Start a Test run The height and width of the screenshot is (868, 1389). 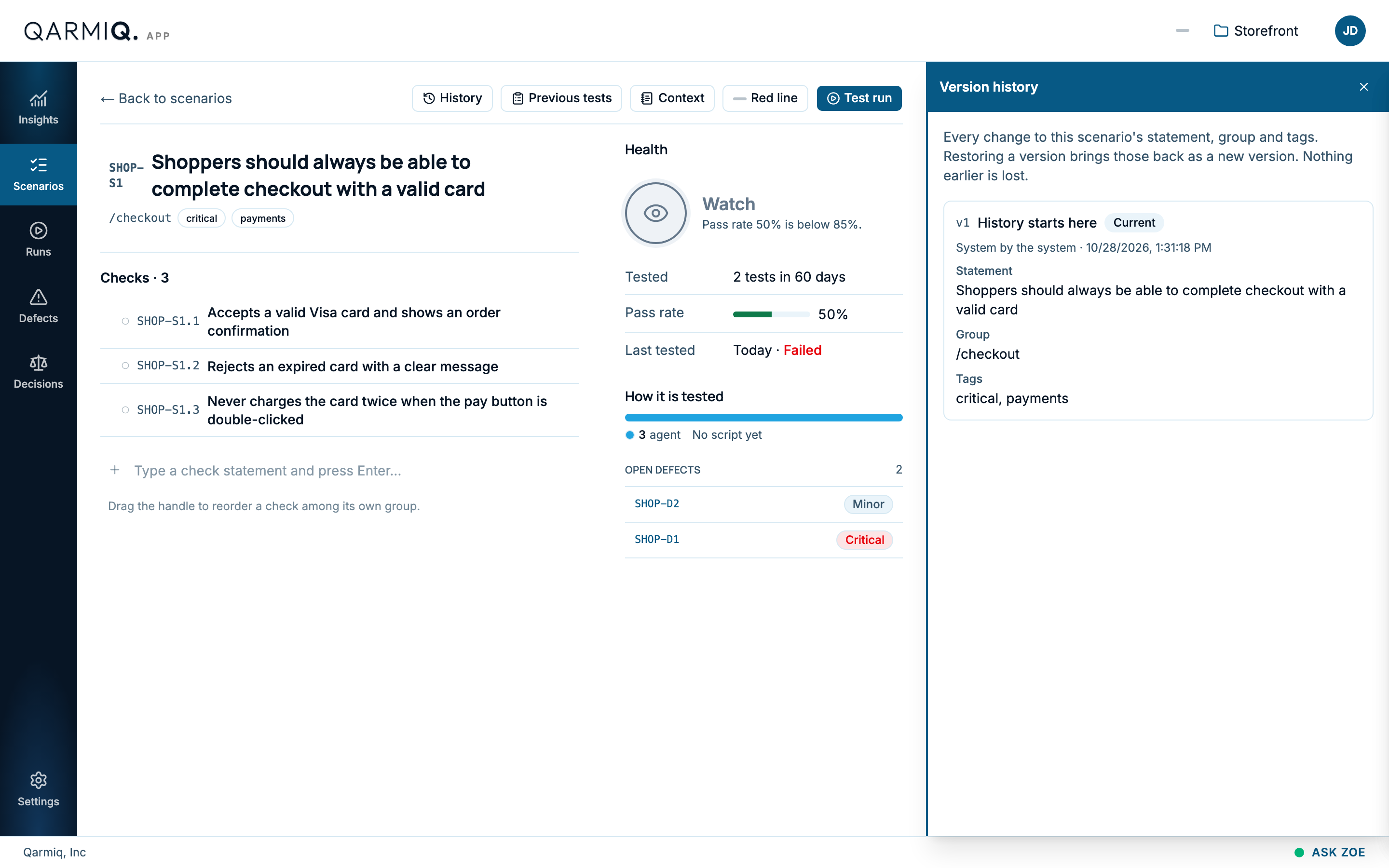[859, 98]
